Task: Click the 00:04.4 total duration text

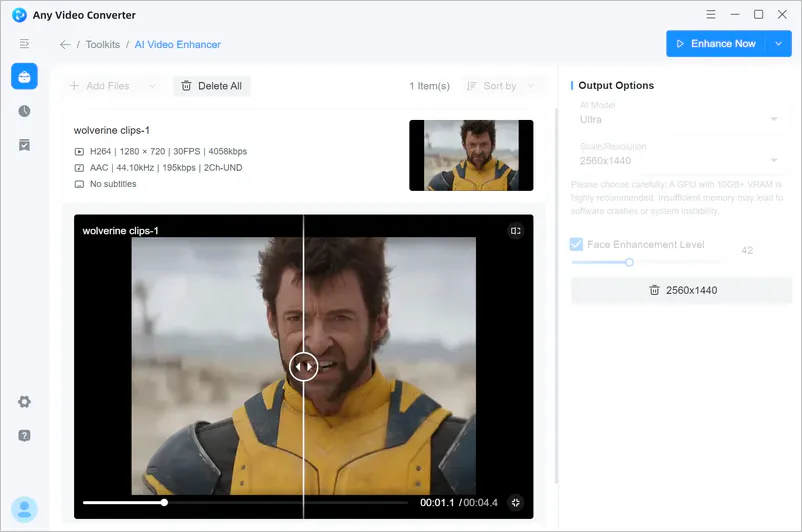Action: tap(481, 502)
